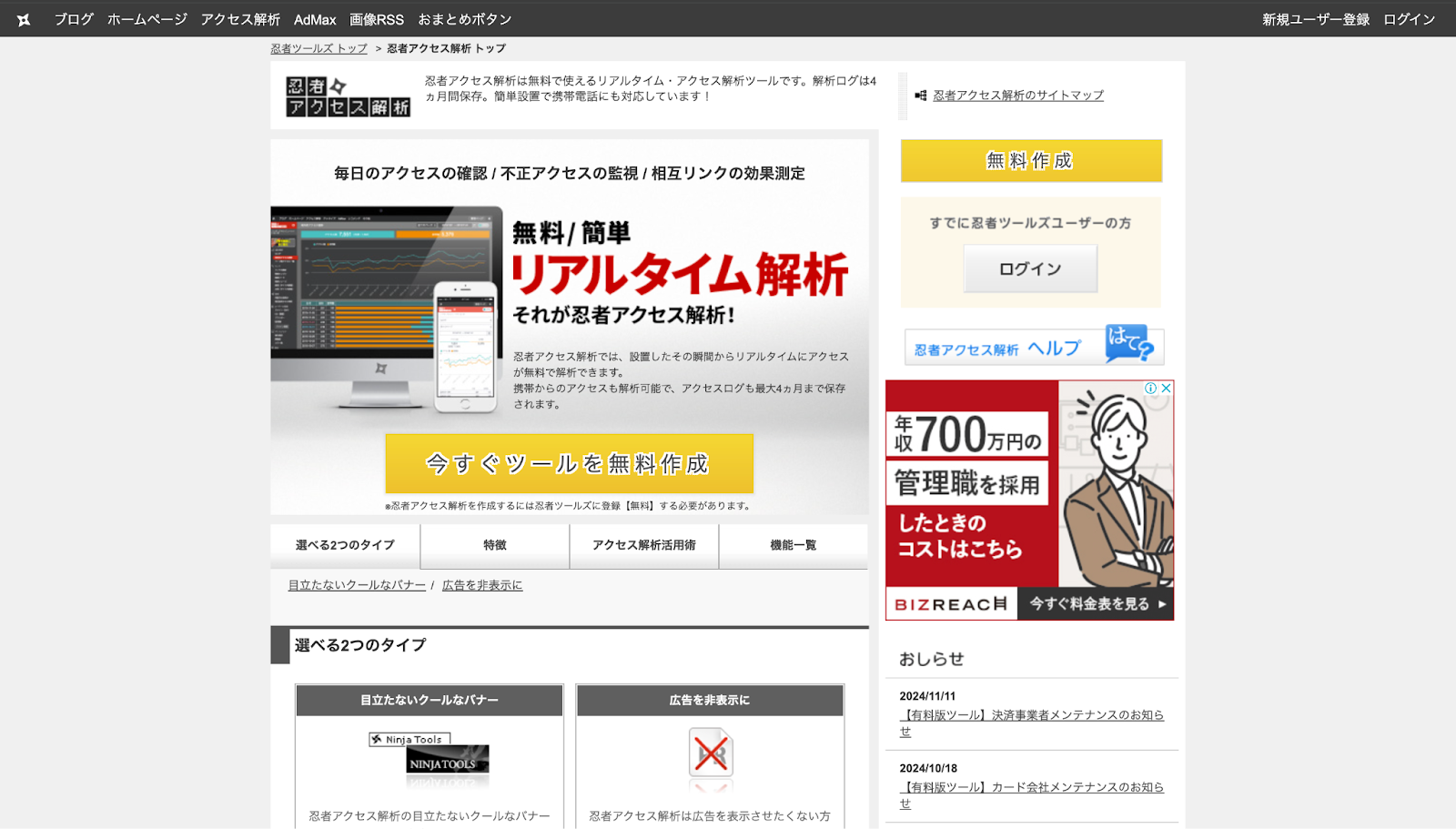The height and width of the screenshot is (829, 1456).
Task: Click the Ninja shuriken logo in top bar
Action: (x=24, y=19)
